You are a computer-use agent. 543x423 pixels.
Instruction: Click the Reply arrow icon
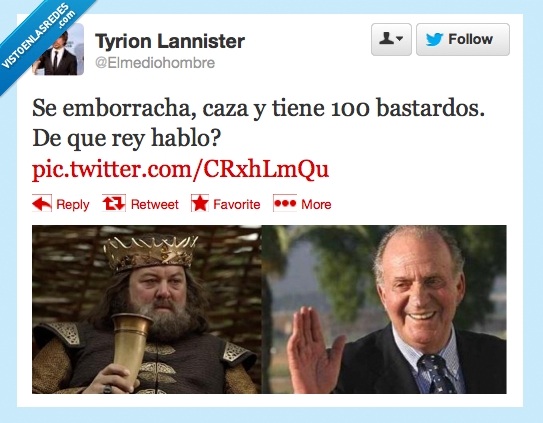[42, 203]
